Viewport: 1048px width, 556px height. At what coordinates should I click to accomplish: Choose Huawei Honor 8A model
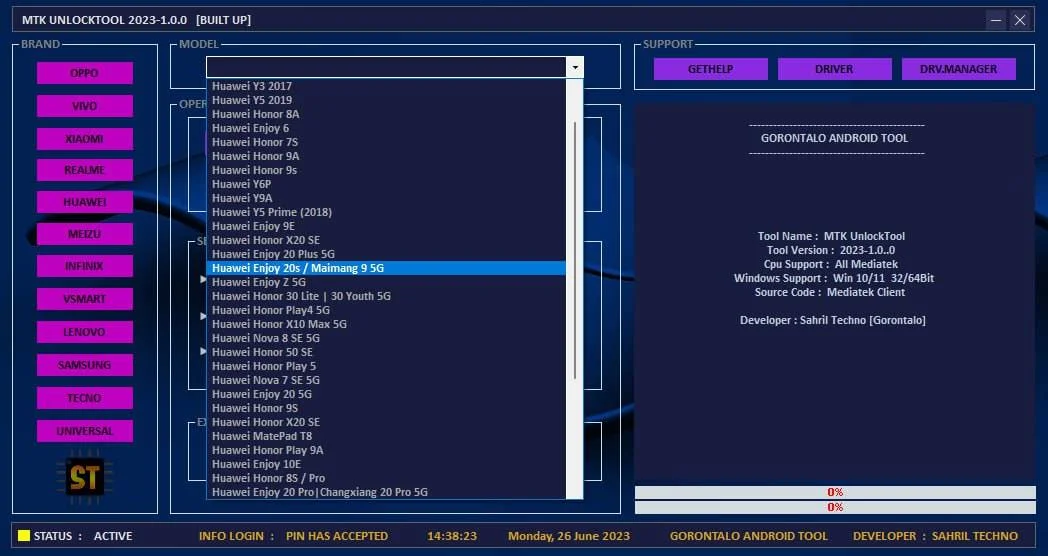pyautogui.click(x=386, y=114)
